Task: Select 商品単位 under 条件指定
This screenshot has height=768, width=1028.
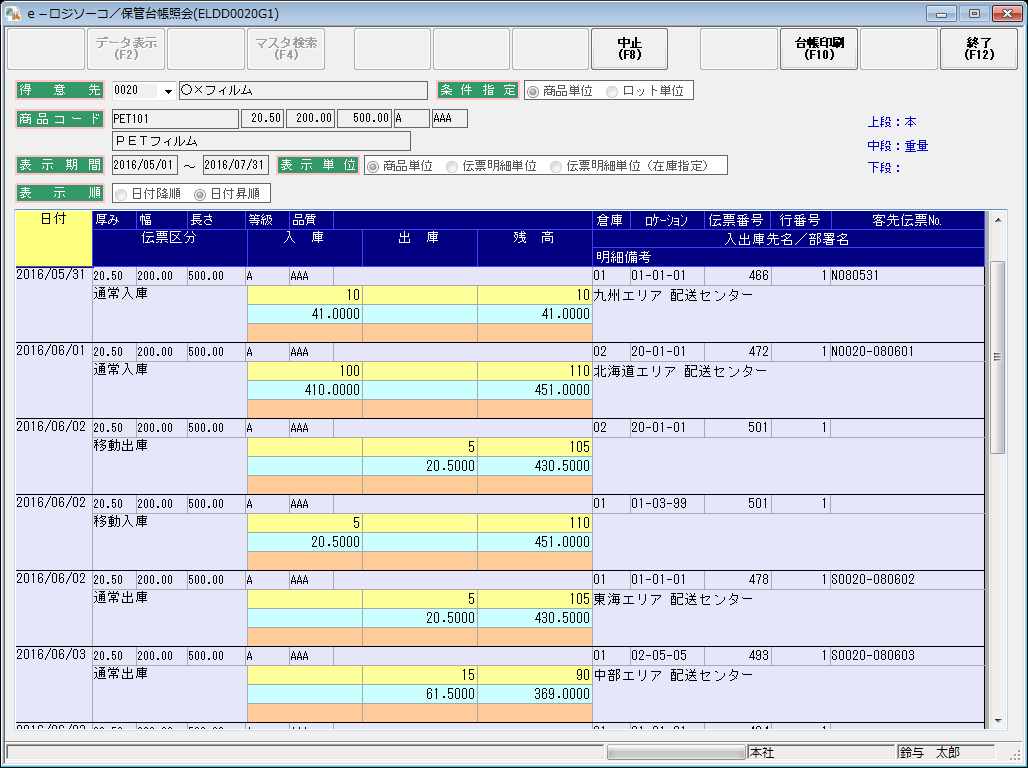Action: [533, 91]
